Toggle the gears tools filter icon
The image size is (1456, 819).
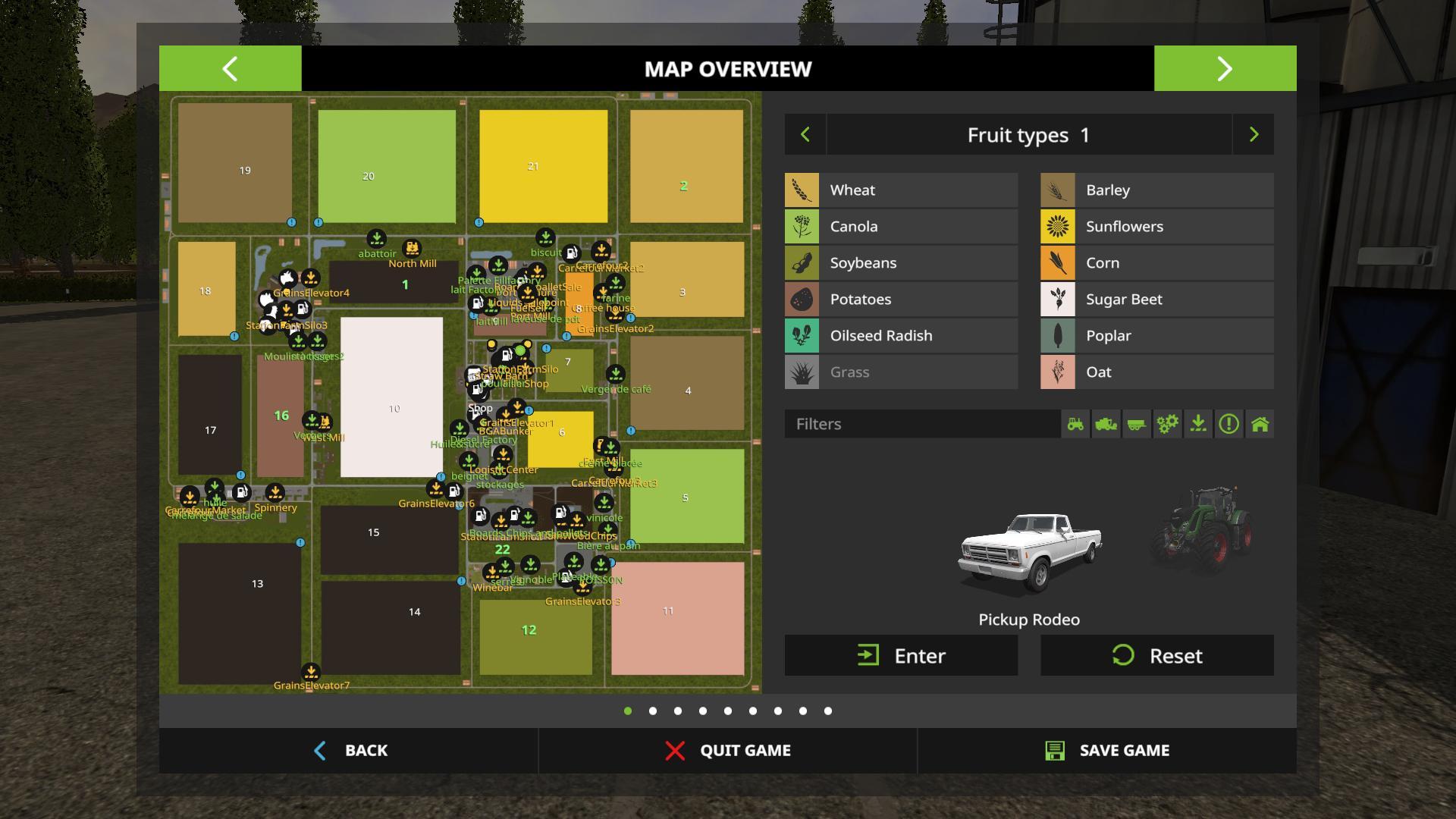1167,424
